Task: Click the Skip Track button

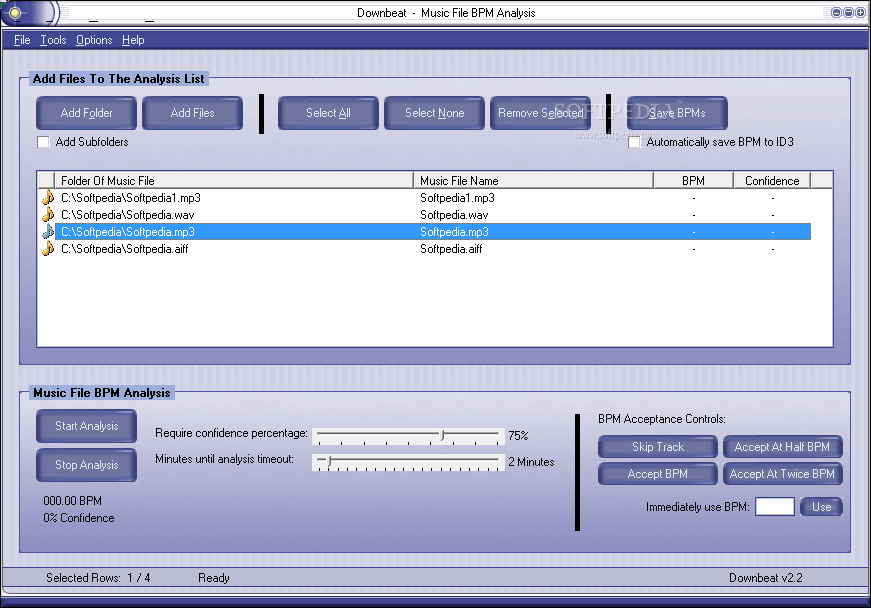Action: coord(658,447)
